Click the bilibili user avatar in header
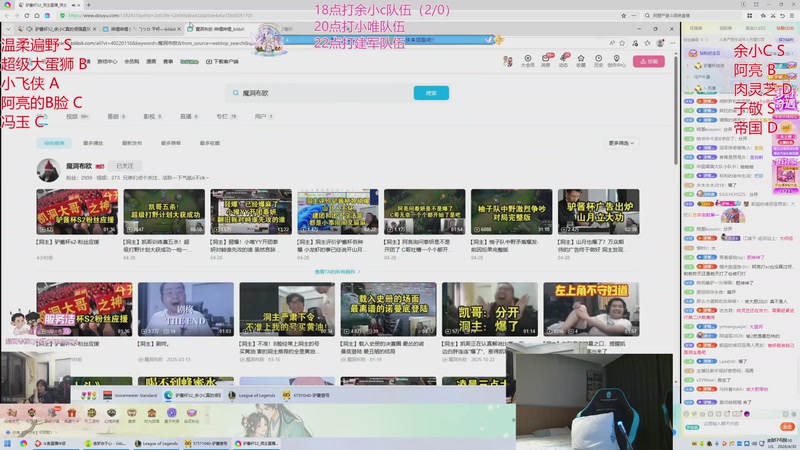The height and width of the screenshot is (450, 800). (508, 61)
